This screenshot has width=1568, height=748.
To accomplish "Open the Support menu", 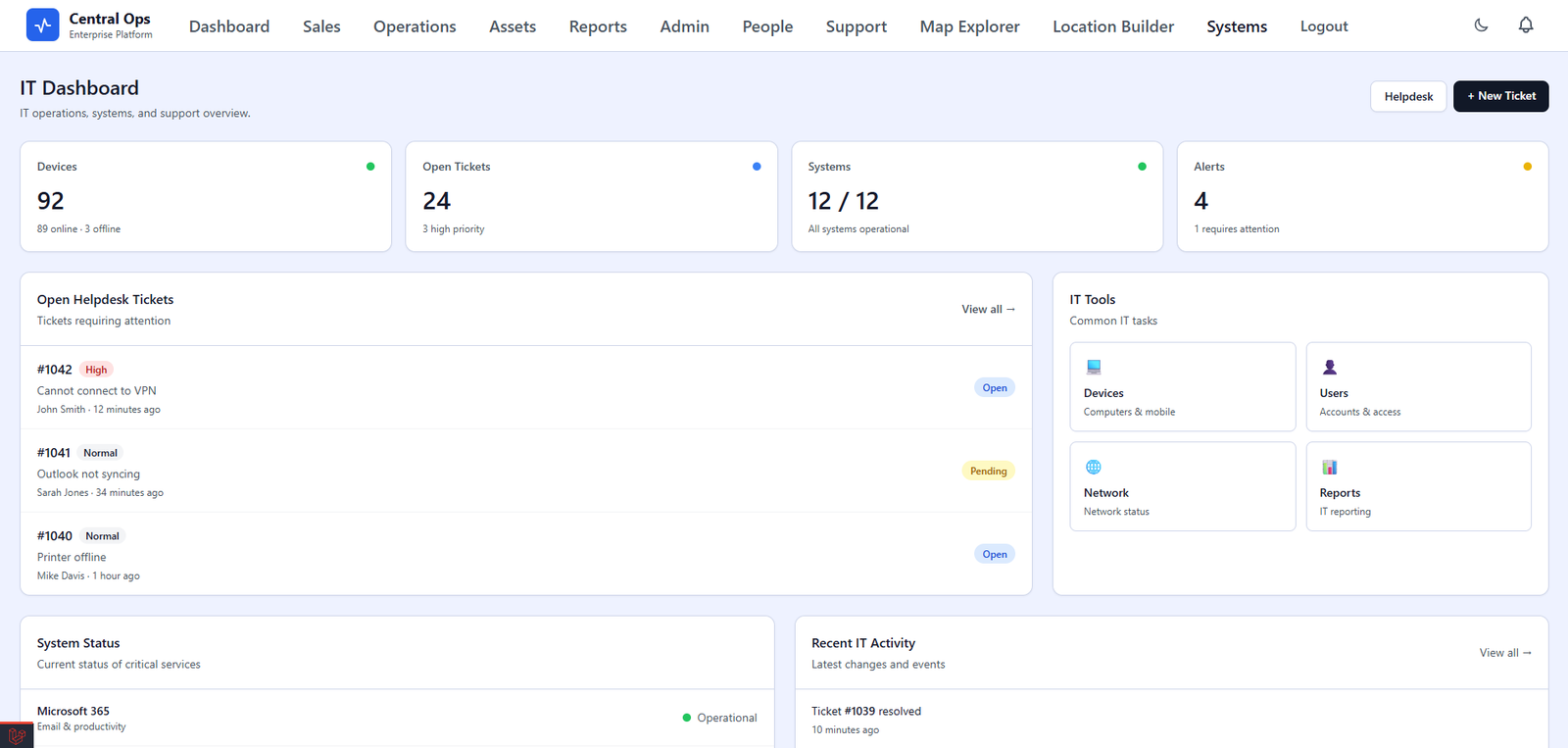I will pyautogui.click(x=857, y=26).
